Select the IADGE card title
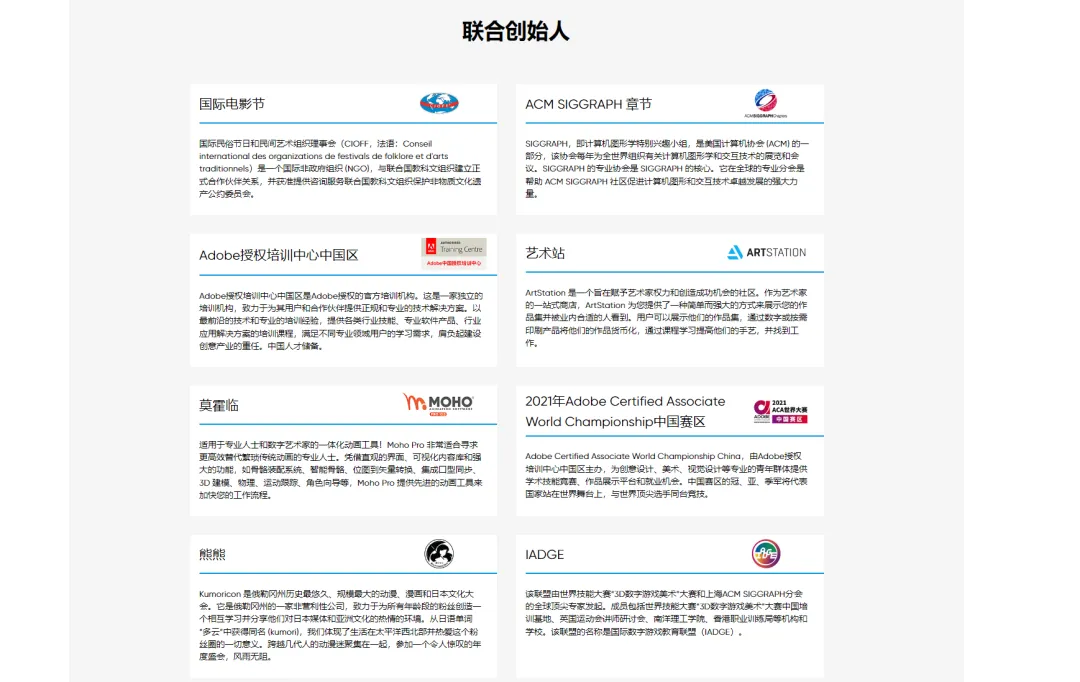Image resolution: width=1080 pixels, height=682 pixels. [x=544, y=555]
